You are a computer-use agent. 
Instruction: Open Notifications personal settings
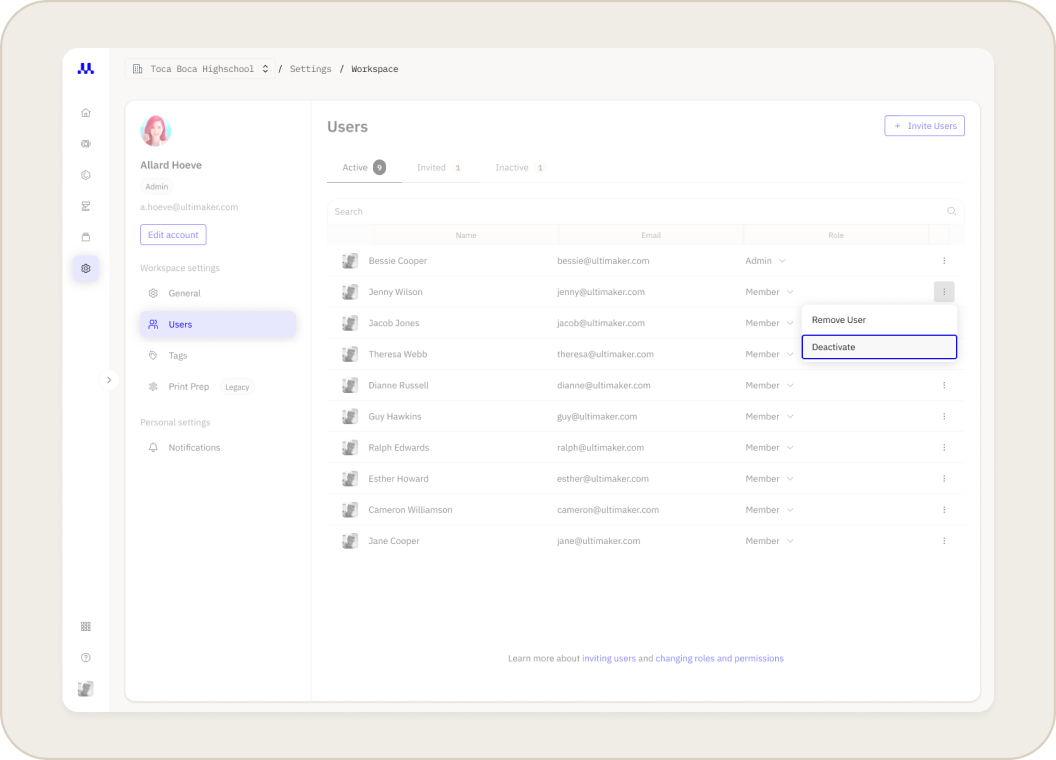coord(218,447)
